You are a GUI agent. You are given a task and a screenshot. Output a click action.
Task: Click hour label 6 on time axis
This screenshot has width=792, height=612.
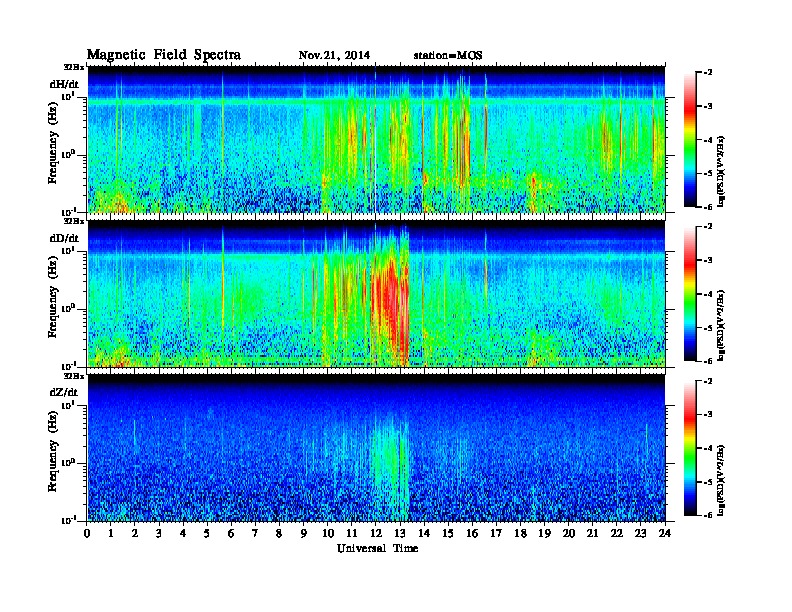(x=231, y=534)
